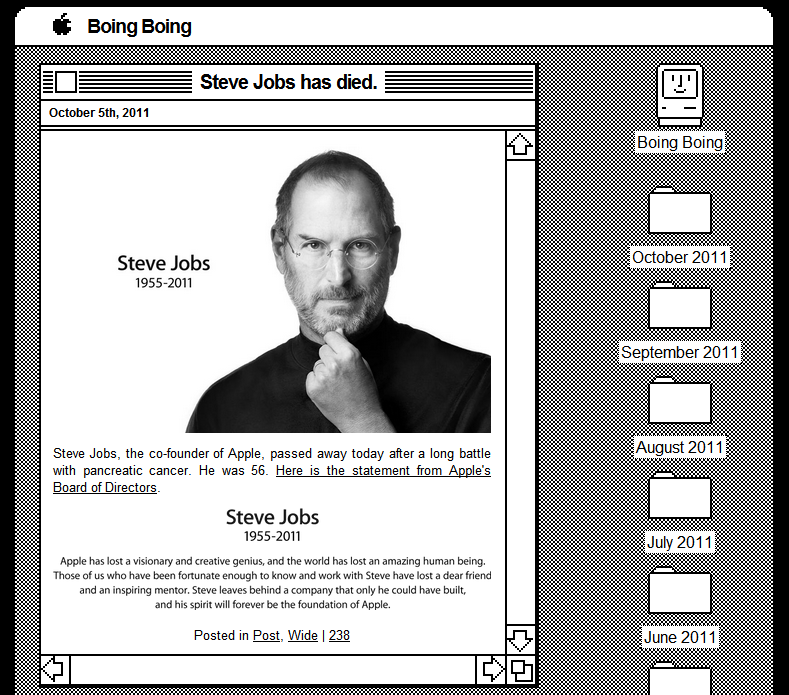789x695 pixels.
Task: Click the scroll left arrow
Action: (x=54, y=670)
